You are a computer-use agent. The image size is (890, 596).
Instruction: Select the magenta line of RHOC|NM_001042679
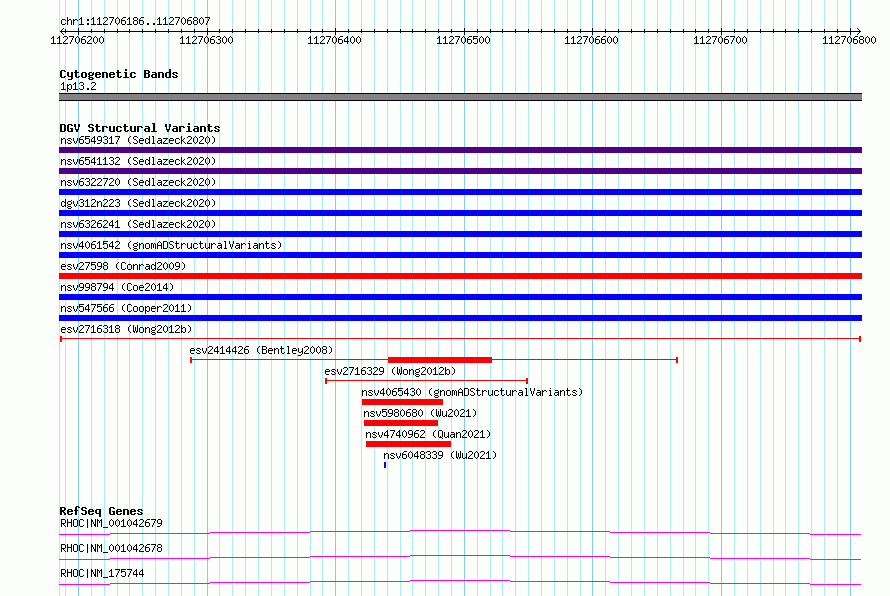[x=460, y=532]
